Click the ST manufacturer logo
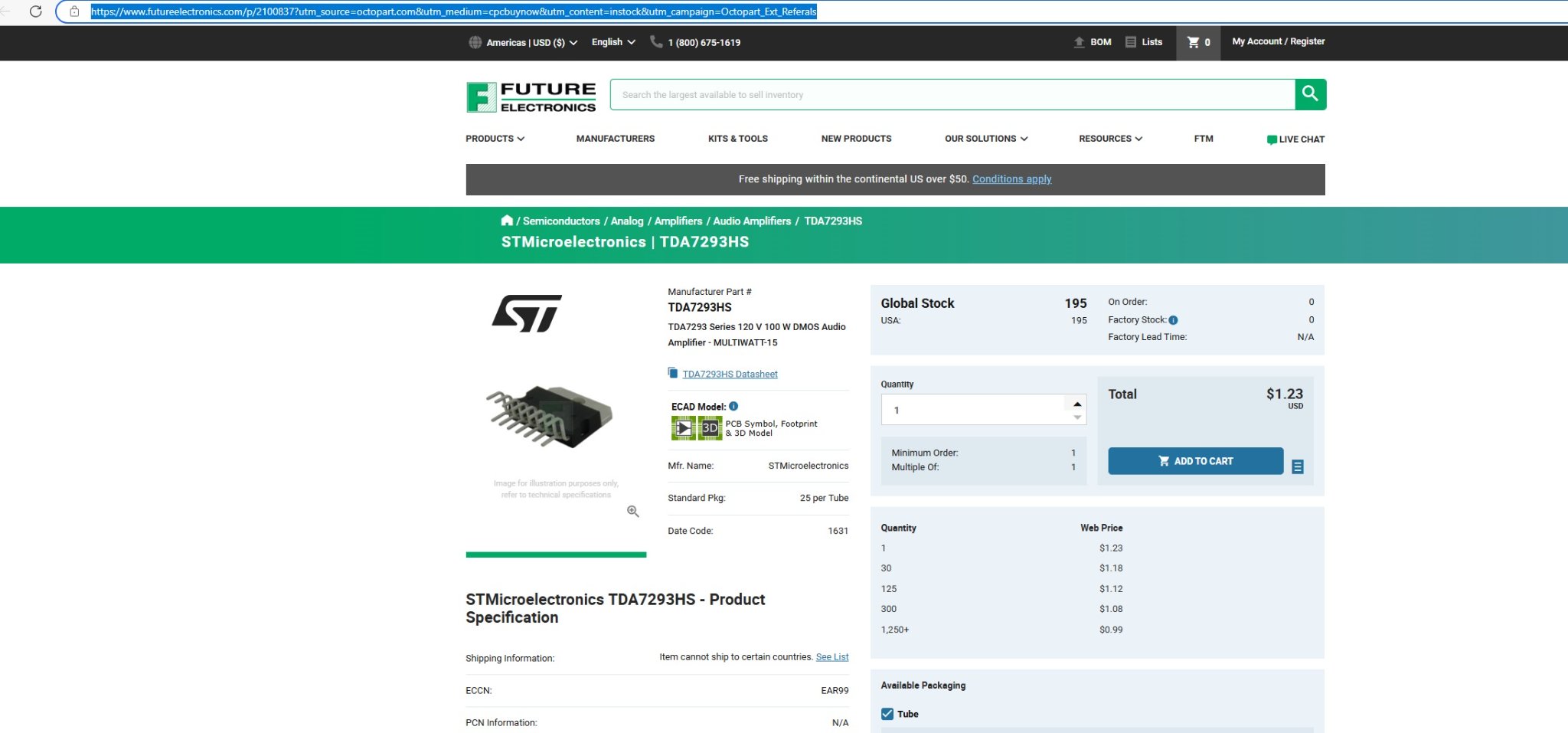This screenshot has height=733, width=1568. 527,313
